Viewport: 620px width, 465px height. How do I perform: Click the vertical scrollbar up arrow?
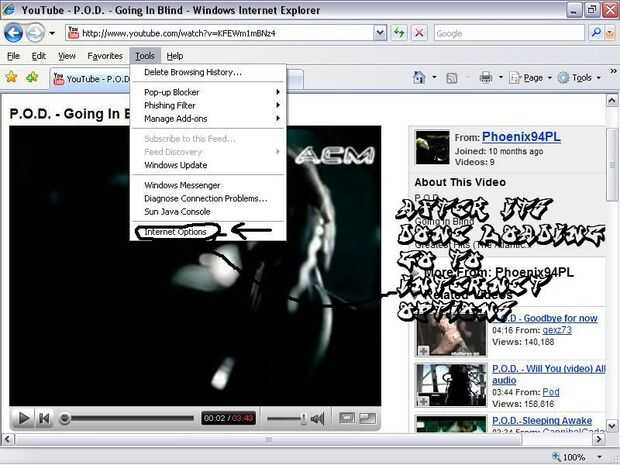pyautogui.click(x=612, y=100)
